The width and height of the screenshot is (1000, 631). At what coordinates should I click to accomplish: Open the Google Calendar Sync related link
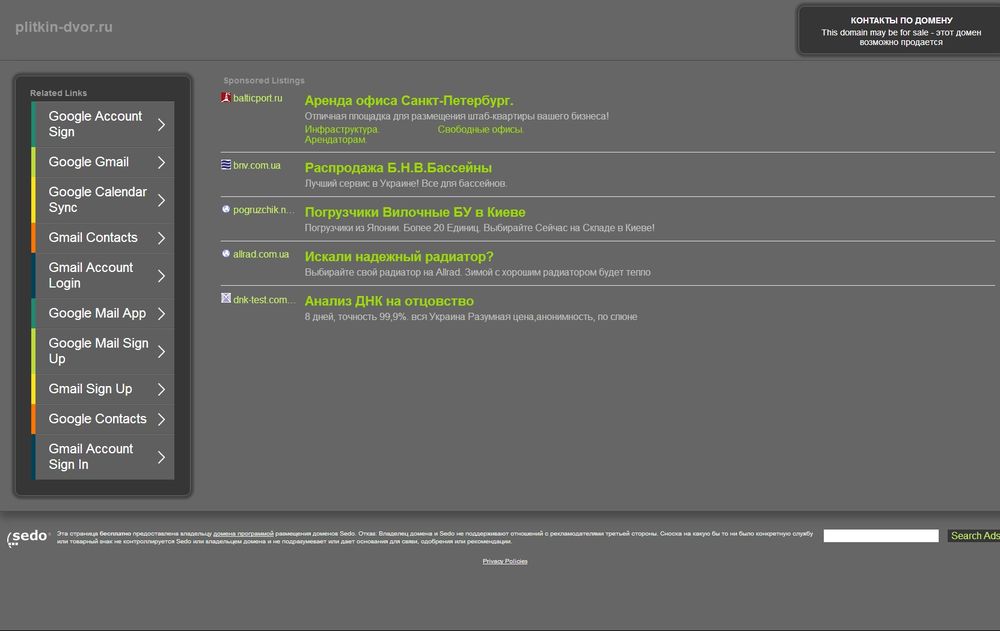(x=103, y=200)
